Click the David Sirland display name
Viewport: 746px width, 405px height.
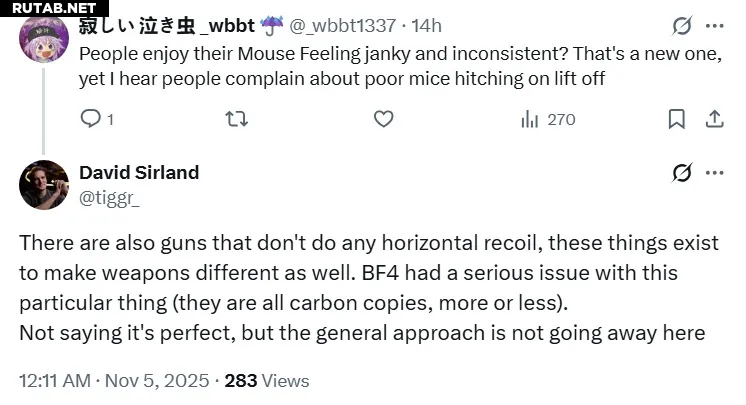tap(139, 172)
